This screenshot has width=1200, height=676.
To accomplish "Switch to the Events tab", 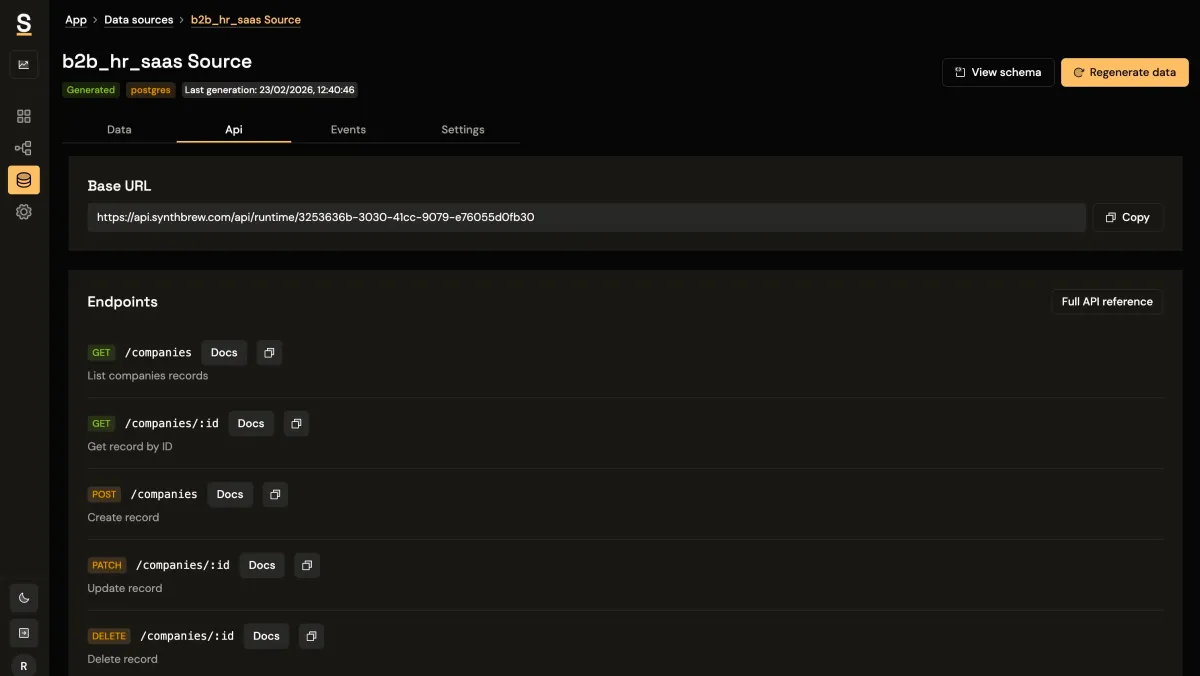I will click(x=348, y=130).
